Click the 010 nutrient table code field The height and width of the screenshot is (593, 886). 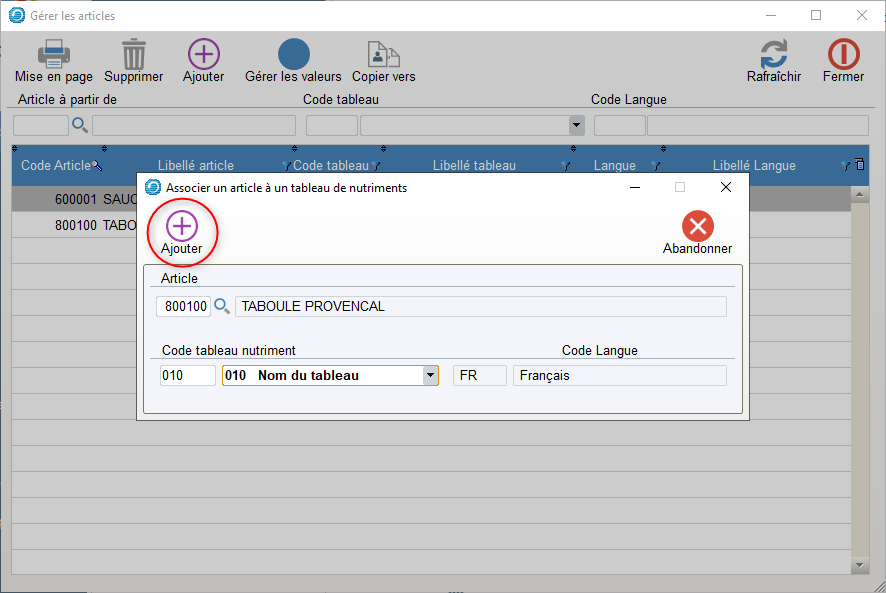[x=188, y=376]
